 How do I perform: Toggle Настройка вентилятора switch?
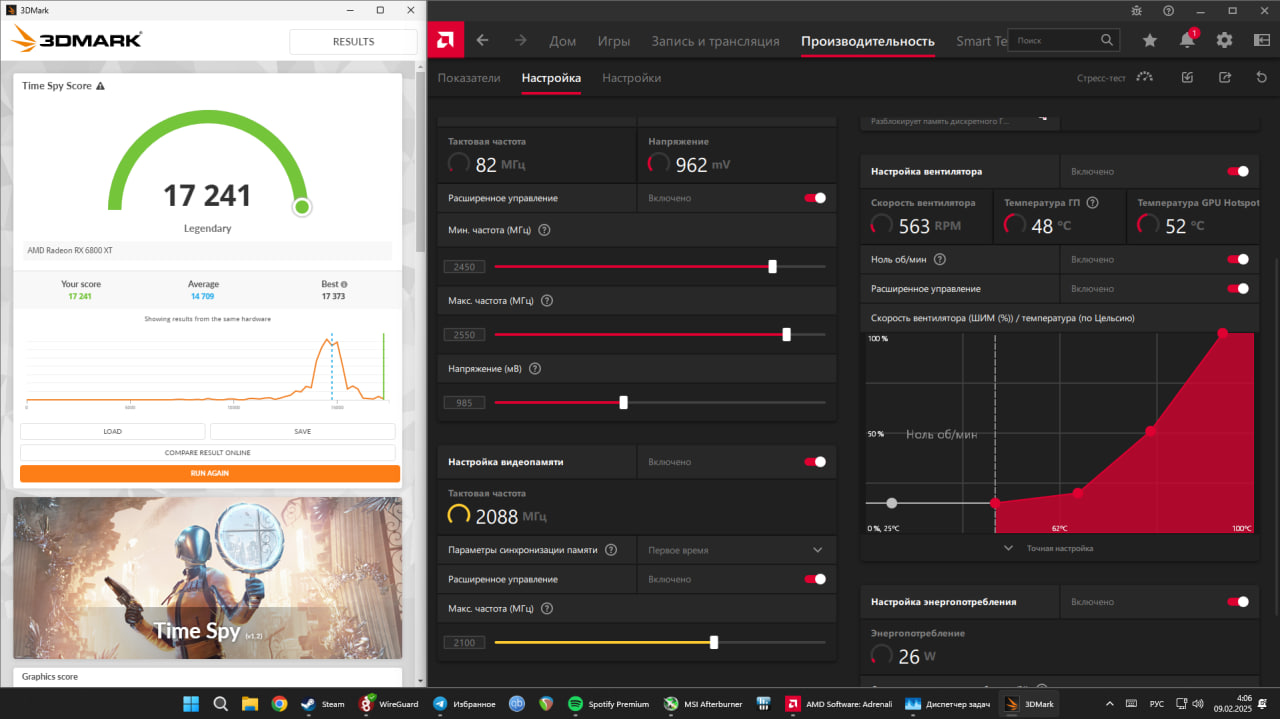coord(1238,171)
